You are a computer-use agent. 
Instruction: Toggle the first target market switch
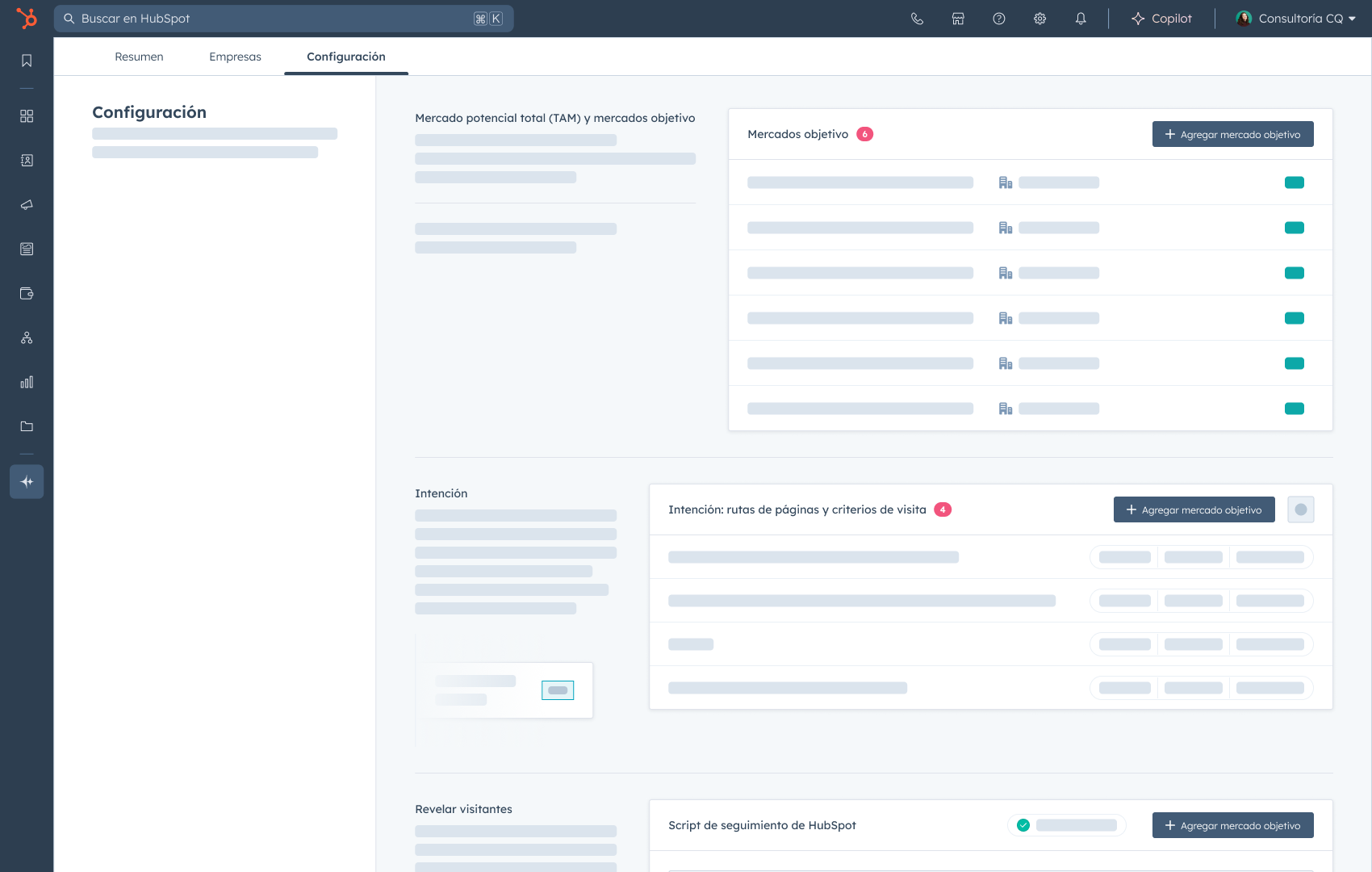1294,182
